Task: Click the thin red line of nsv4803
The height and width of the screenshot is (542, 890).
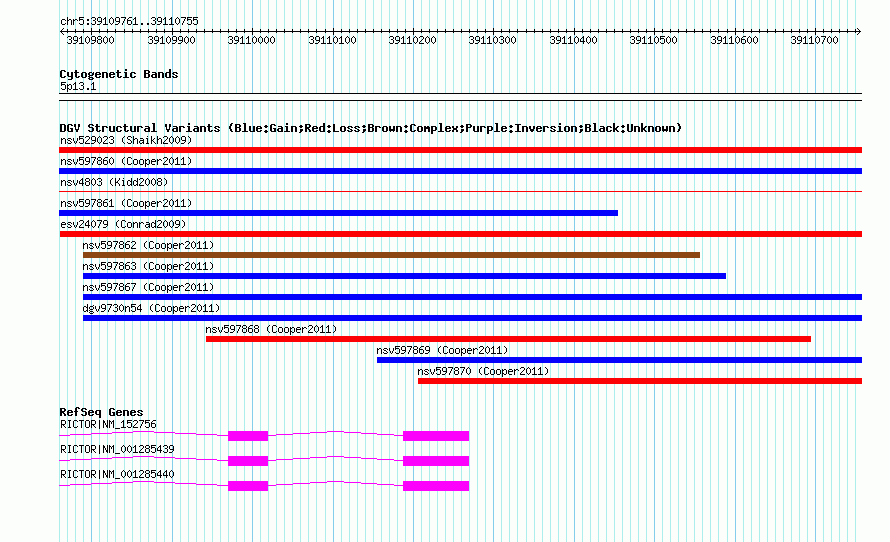Action: tap(460, 192)
